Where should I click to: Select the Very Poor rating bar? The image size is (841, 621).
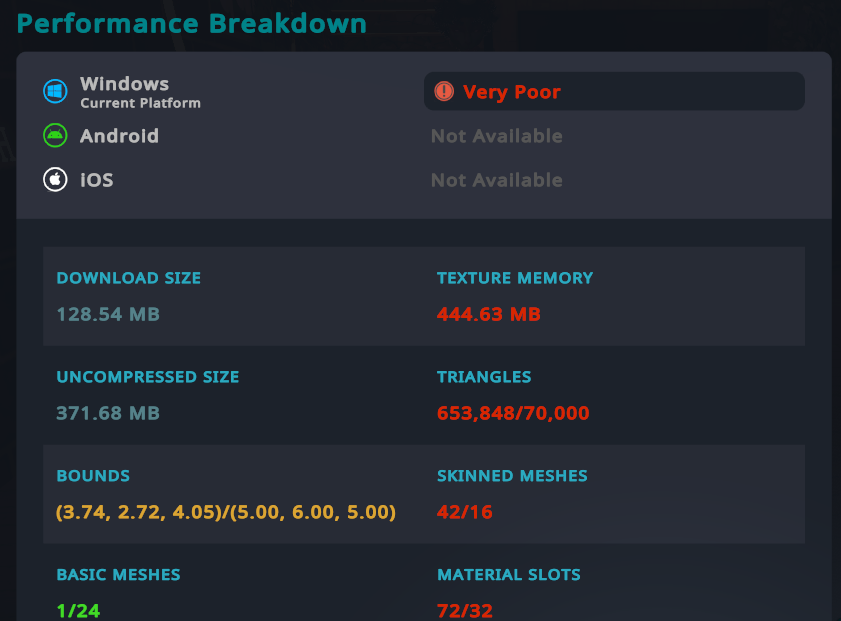pyautogui.click(x=614, y=91)
